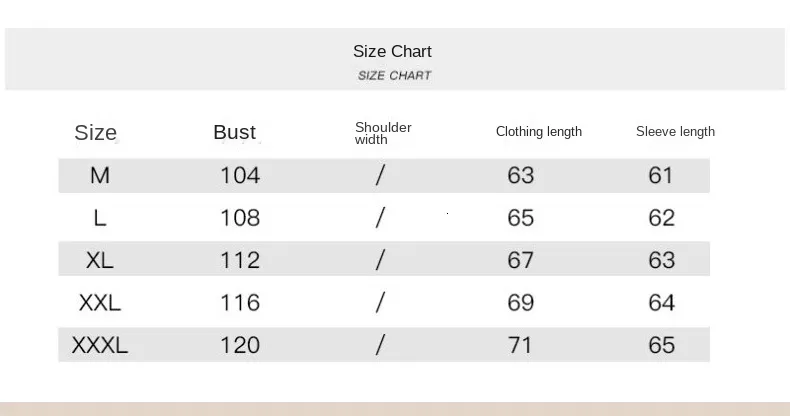Viewport: 790px width, 416px height.
Task: Click the XL size row label
Action: (x=100, y=260)
